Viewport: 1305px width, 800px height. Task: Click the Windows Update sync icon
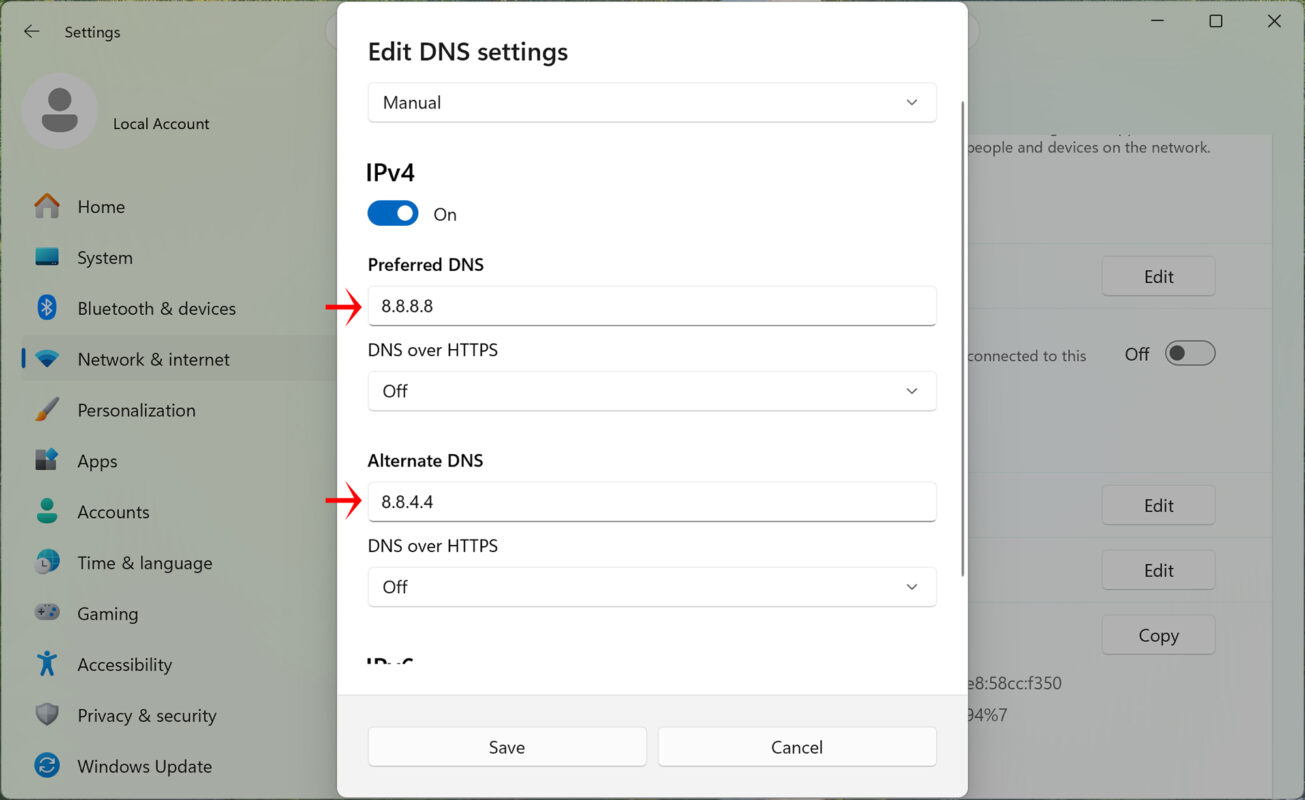(x=47, y=766)
